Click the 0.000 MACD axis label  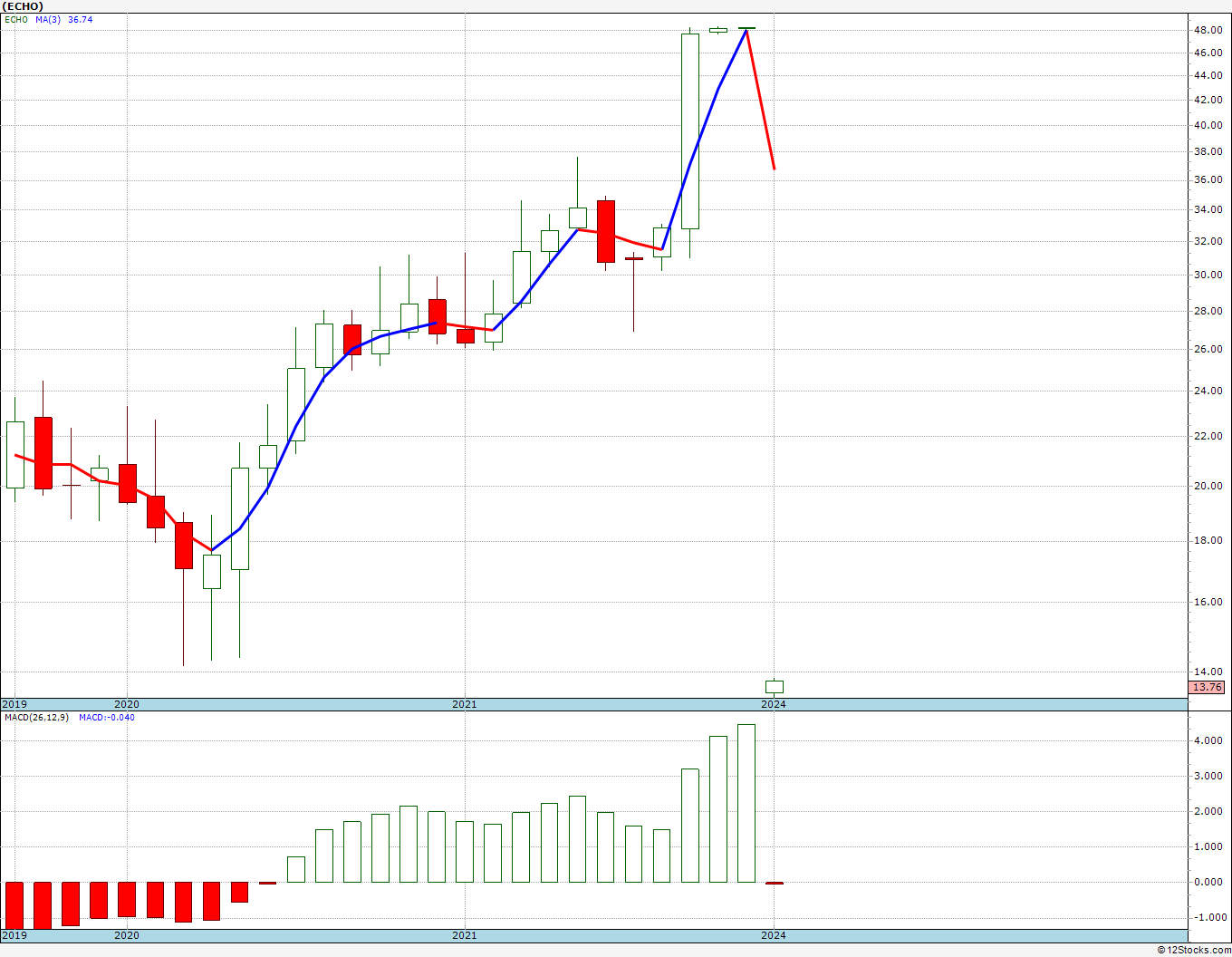(x=1209, y=882)
